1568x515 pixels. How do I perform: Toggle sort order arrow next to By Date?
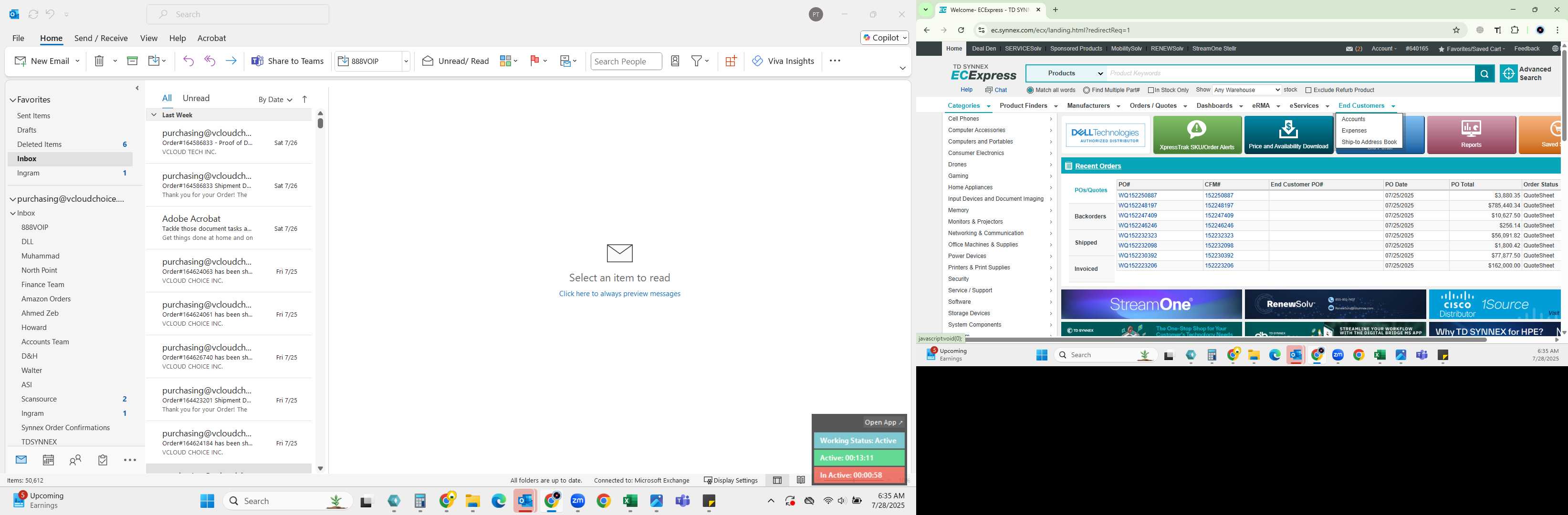305,100
